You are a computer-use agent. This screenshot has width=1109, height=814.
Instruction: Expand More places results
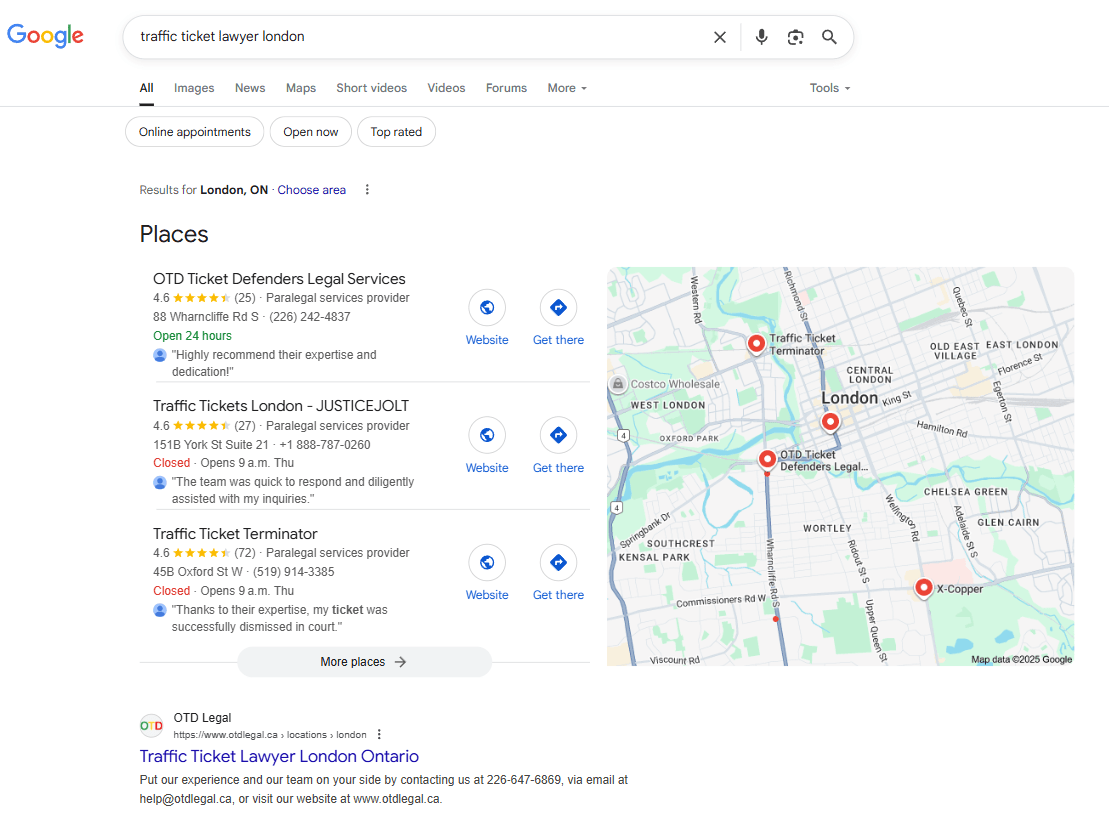[364, 662]
